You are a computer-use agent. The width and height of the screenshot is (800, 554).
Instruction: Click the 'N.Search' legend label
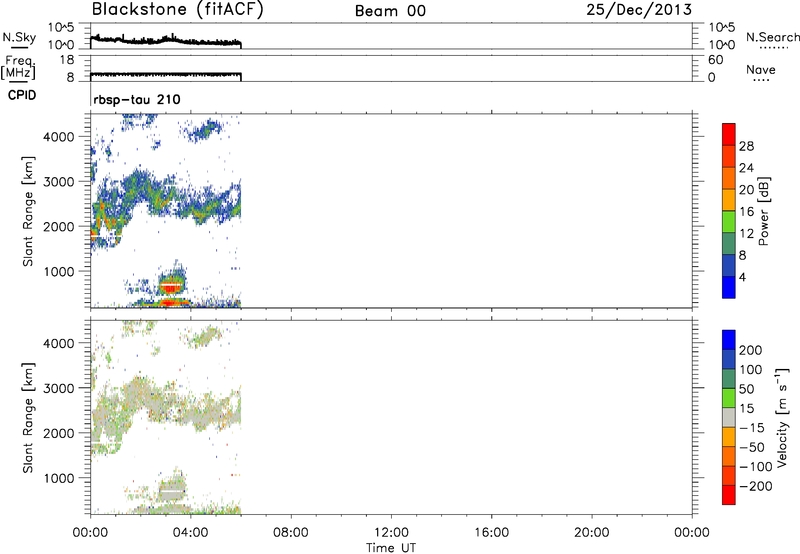click(x=772, y=37)
